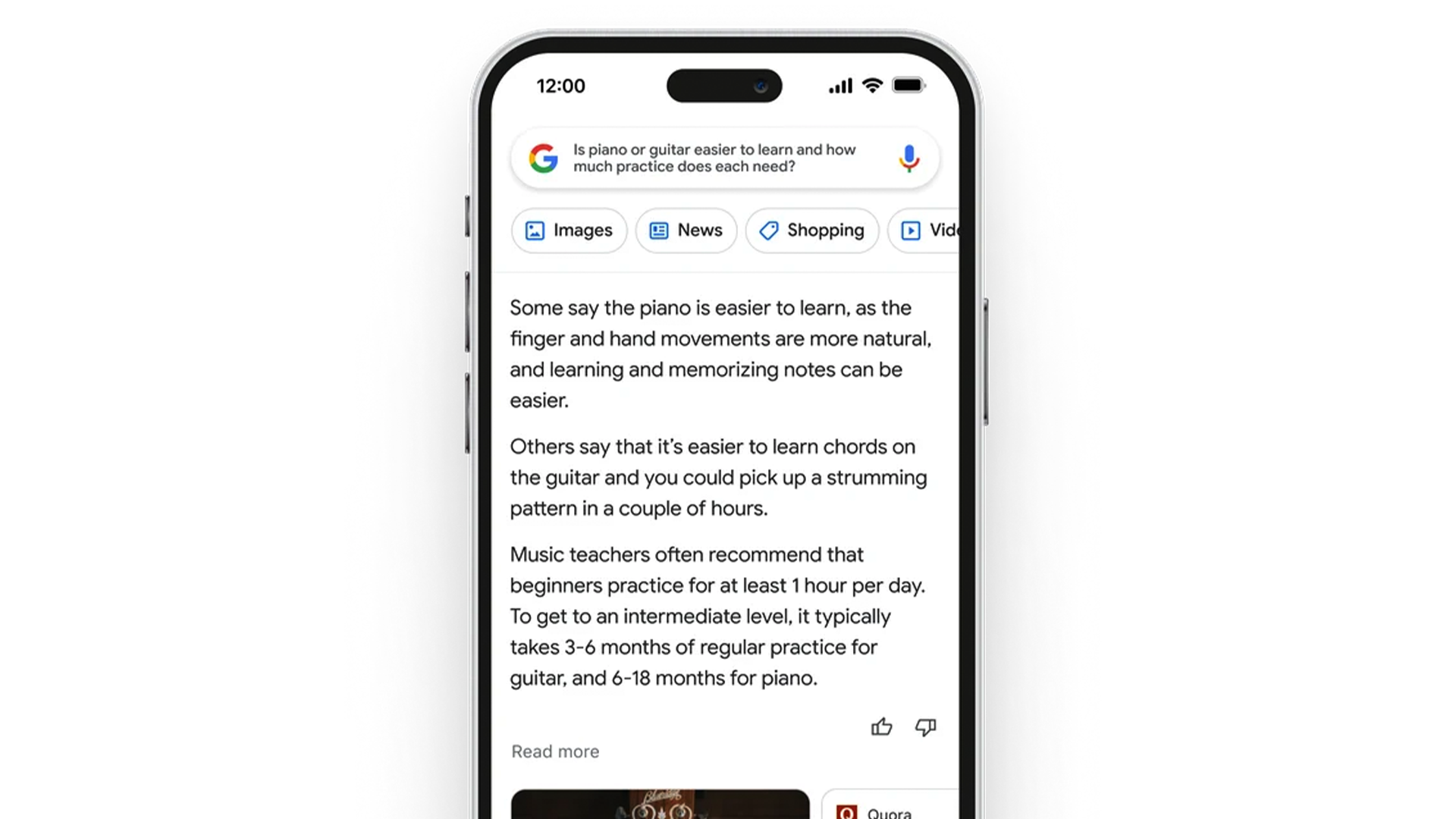
Task: Tap the WiFi status bar icon
Action: (x=871, y=85)
